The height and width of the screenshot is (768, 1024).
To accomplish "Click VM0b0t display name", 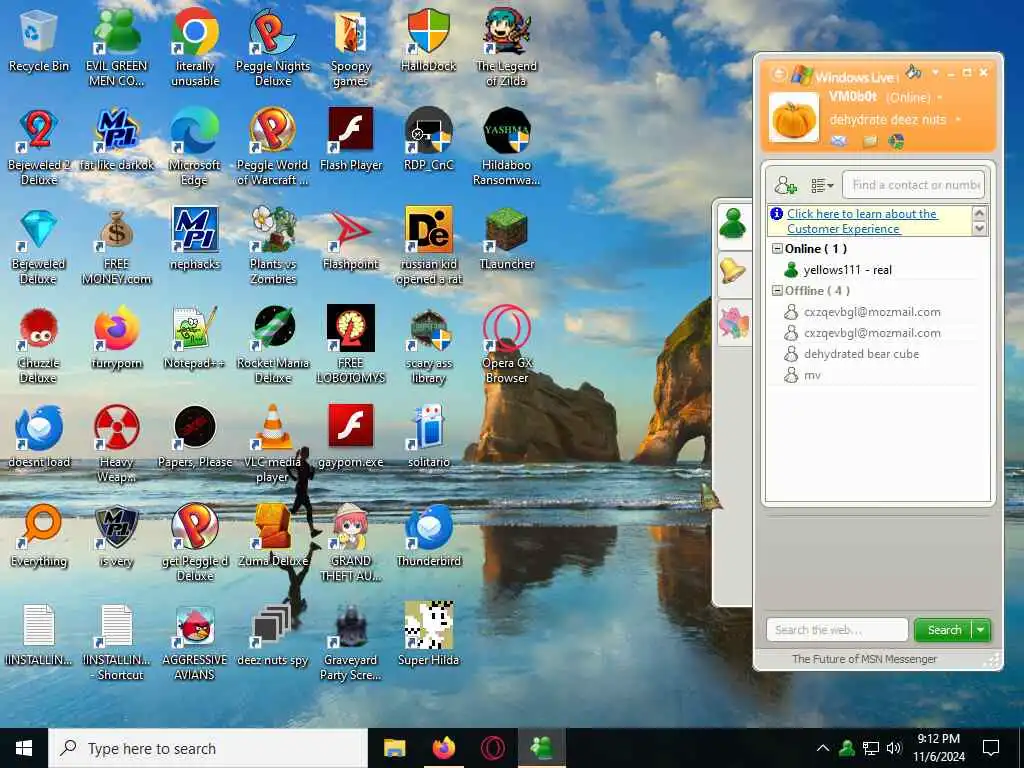I will coord(852,97).
